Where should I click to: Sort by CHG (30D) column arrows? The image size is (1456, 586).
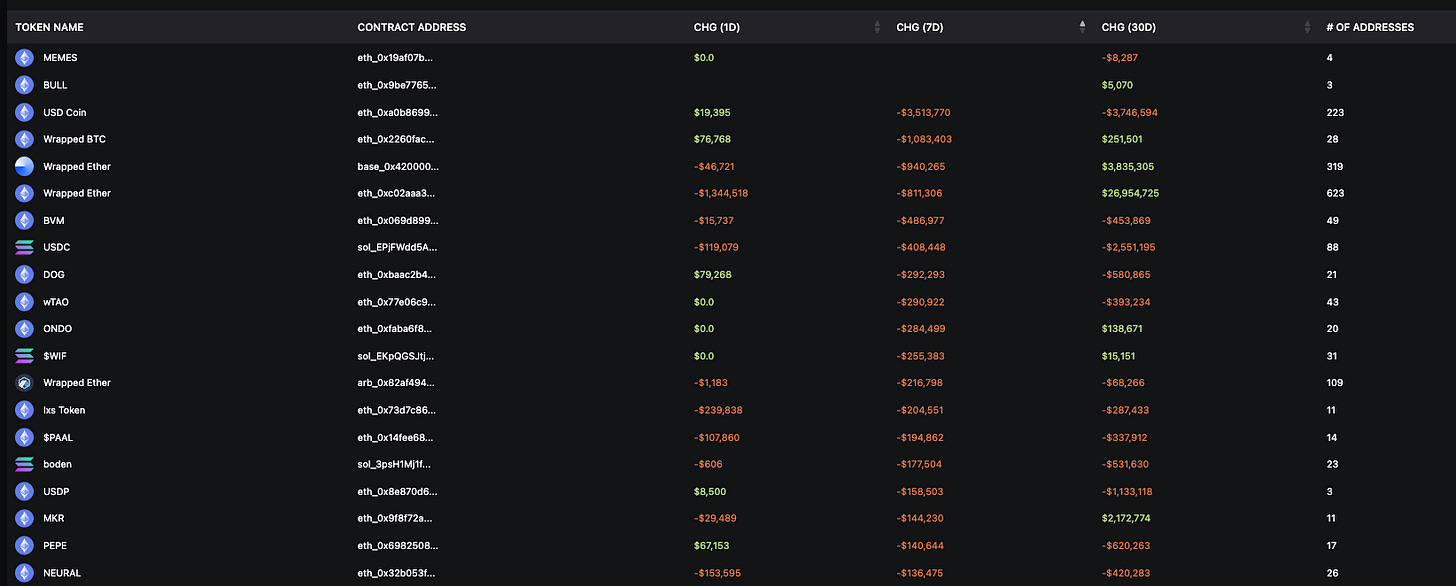click(1307, 27)
